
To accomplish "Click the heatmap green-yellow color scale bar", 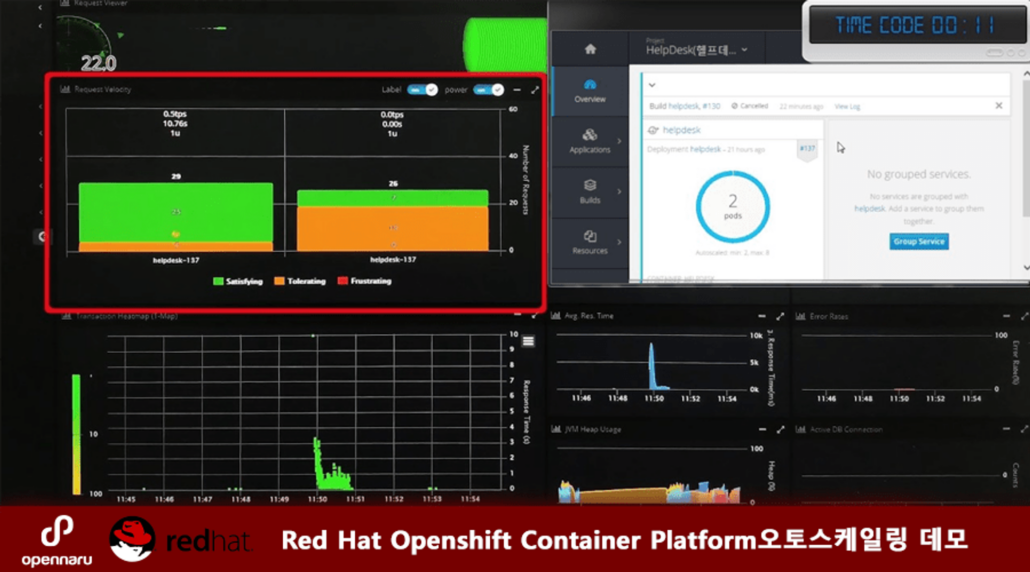I will 76,434.
